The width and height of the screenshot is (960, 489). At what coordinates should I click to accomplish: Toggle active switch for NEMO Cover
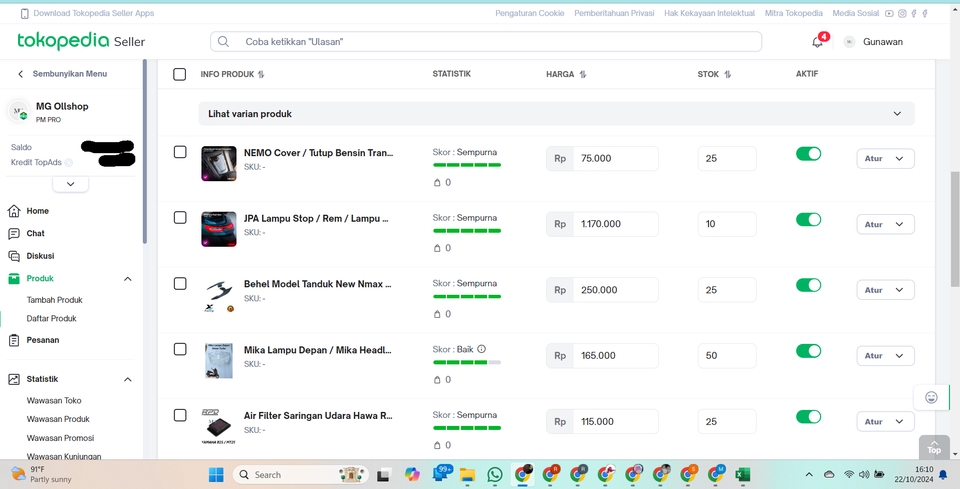point(808,154)
